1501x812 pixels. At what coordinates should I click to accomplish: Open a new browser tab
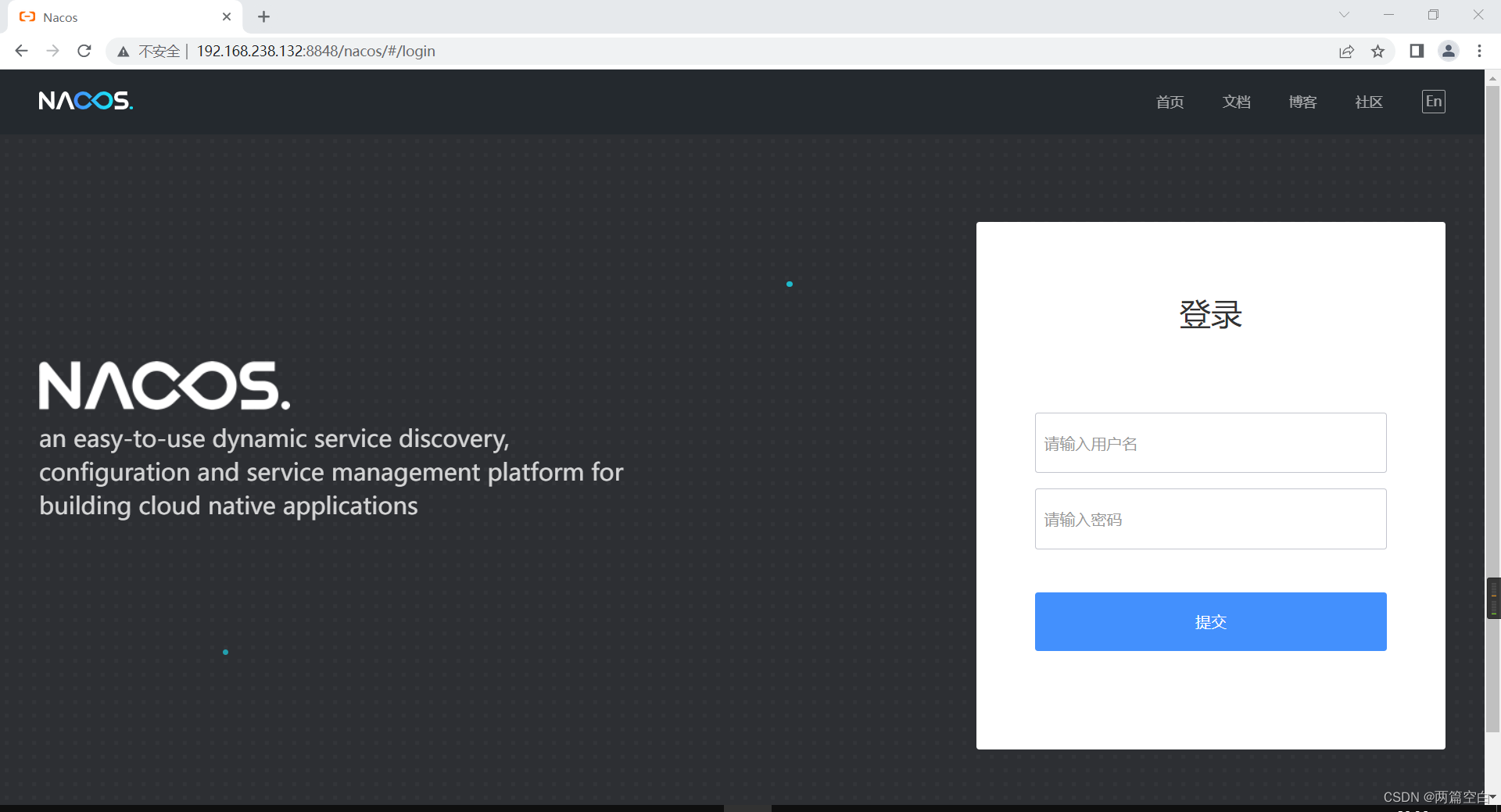coord(263,16)
